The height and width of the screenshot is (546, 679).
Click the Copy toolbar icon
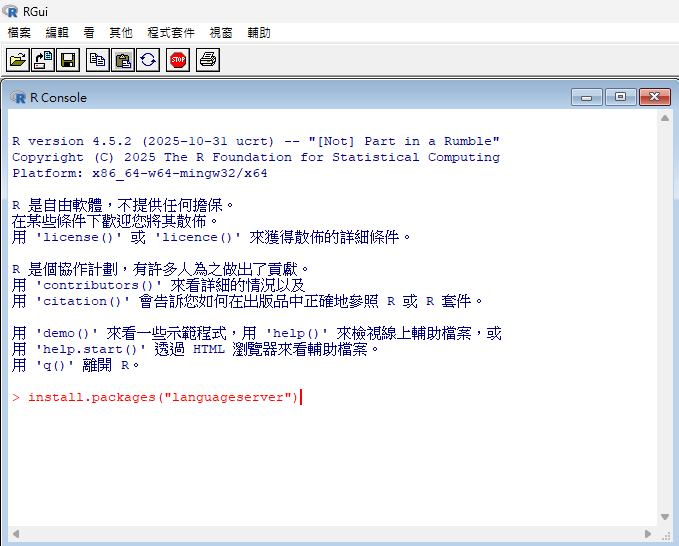click(97, 60)
